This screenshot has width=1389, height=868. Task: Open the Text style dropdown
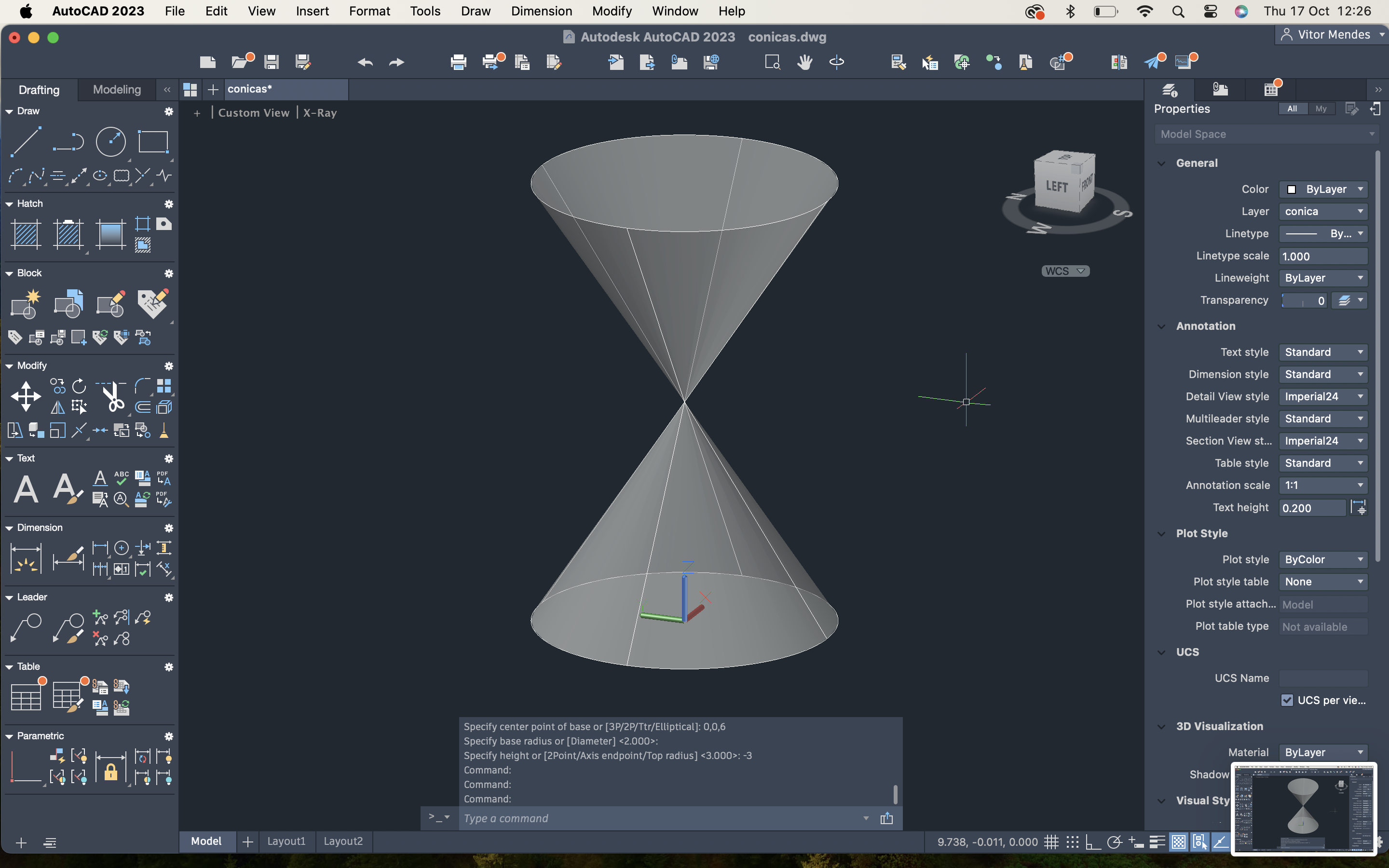pyautogui.click(x=1323, y=352)
